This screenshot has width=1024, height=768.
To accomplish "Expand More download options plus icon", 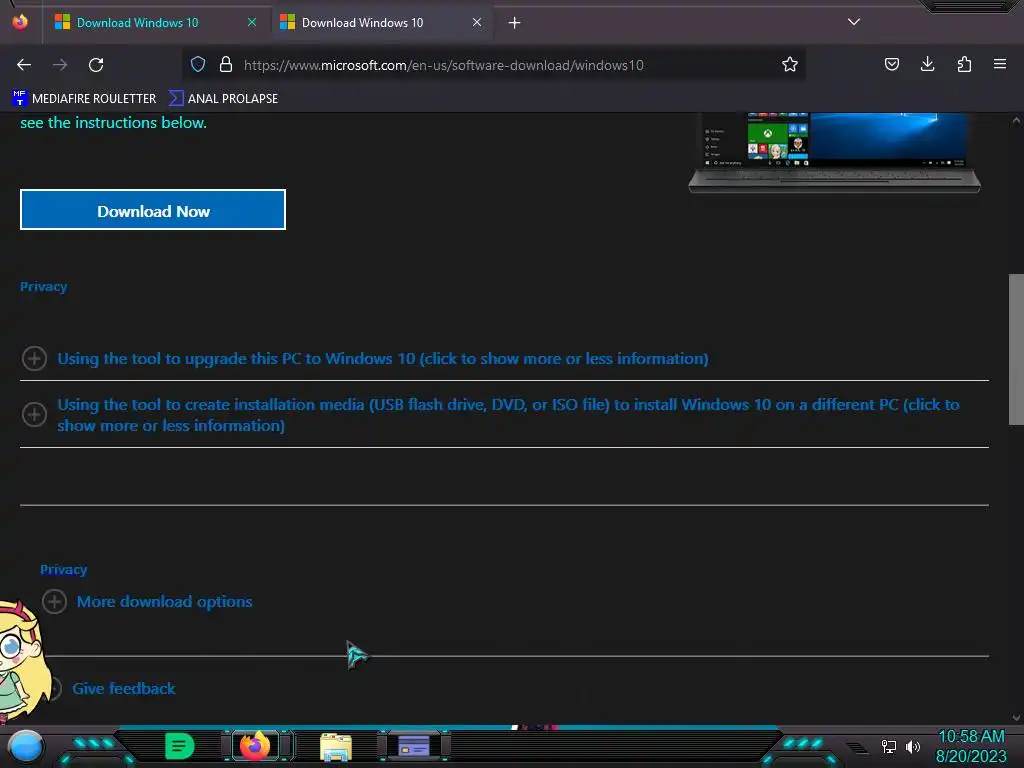I will [54, 601].
